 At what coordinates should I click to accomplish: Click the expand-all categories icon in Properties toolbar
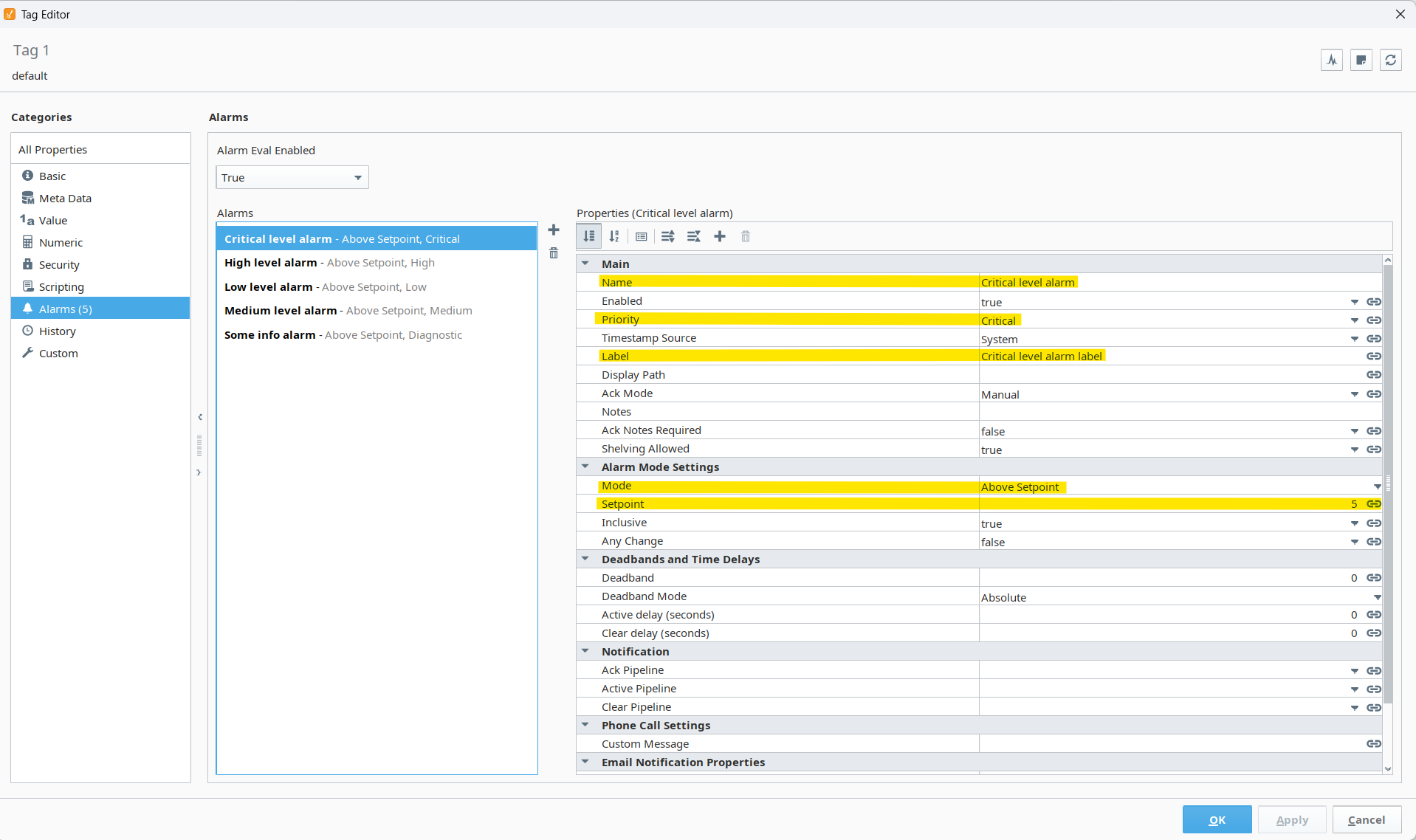click(667, 236)
